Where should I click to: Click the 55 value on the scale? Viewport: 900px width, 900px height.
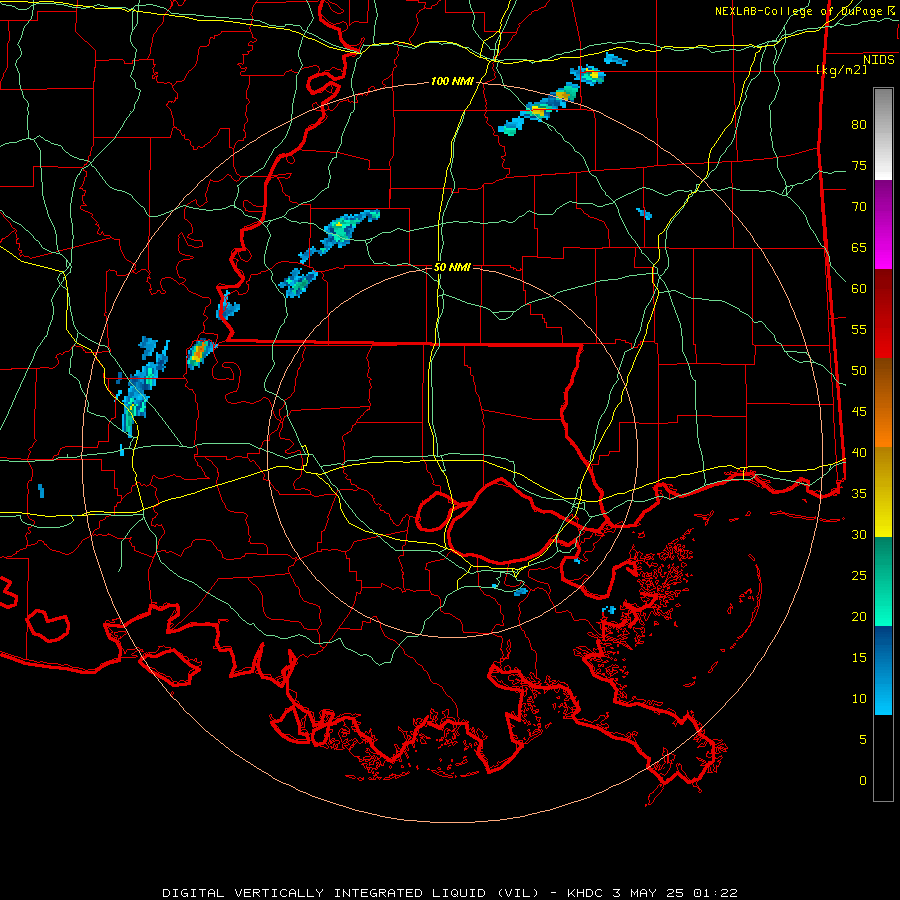[859, 329]
